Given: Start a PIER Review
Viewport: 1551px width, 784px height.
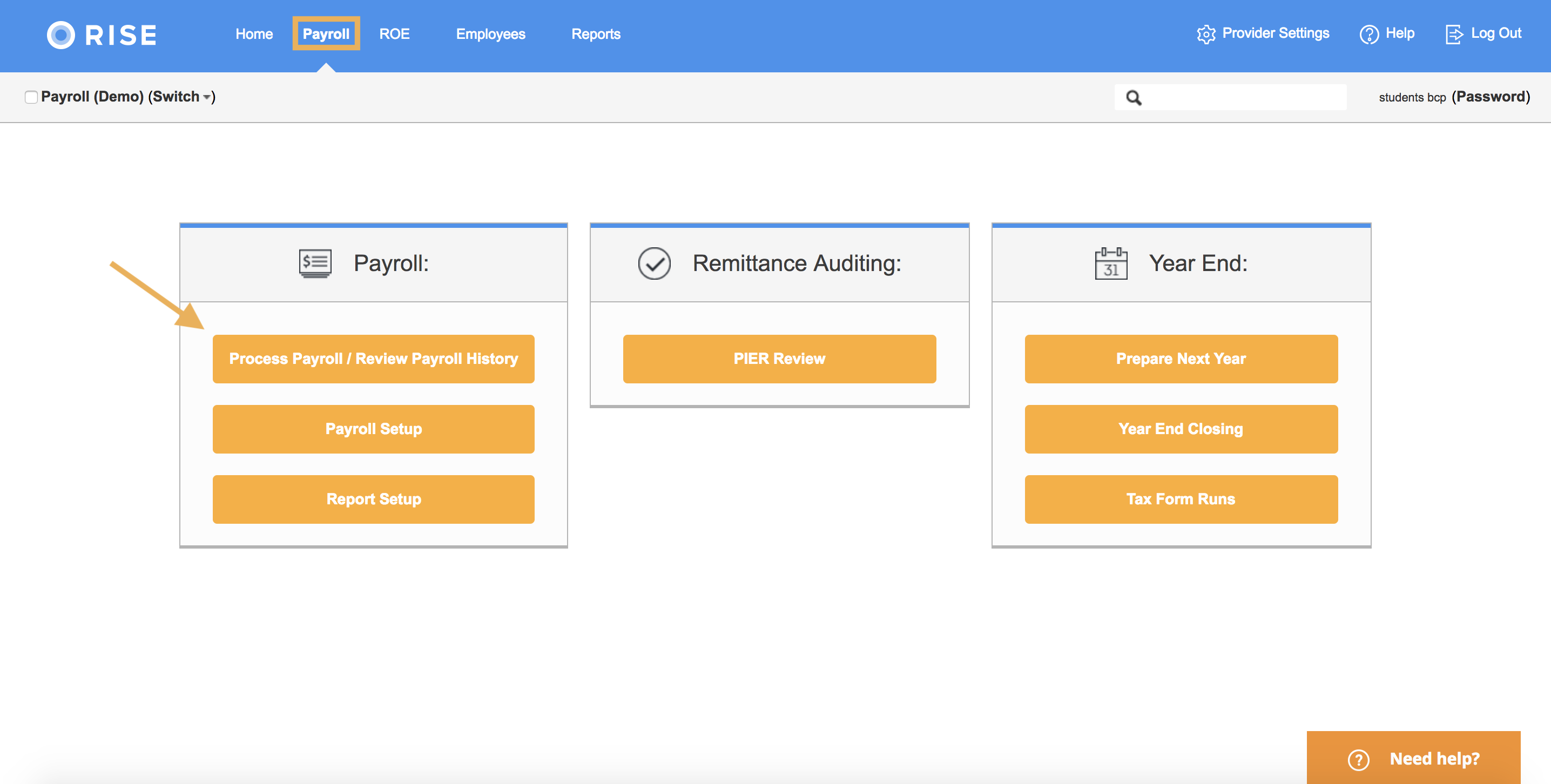Looking at the screenshot, I should point(779,359).
